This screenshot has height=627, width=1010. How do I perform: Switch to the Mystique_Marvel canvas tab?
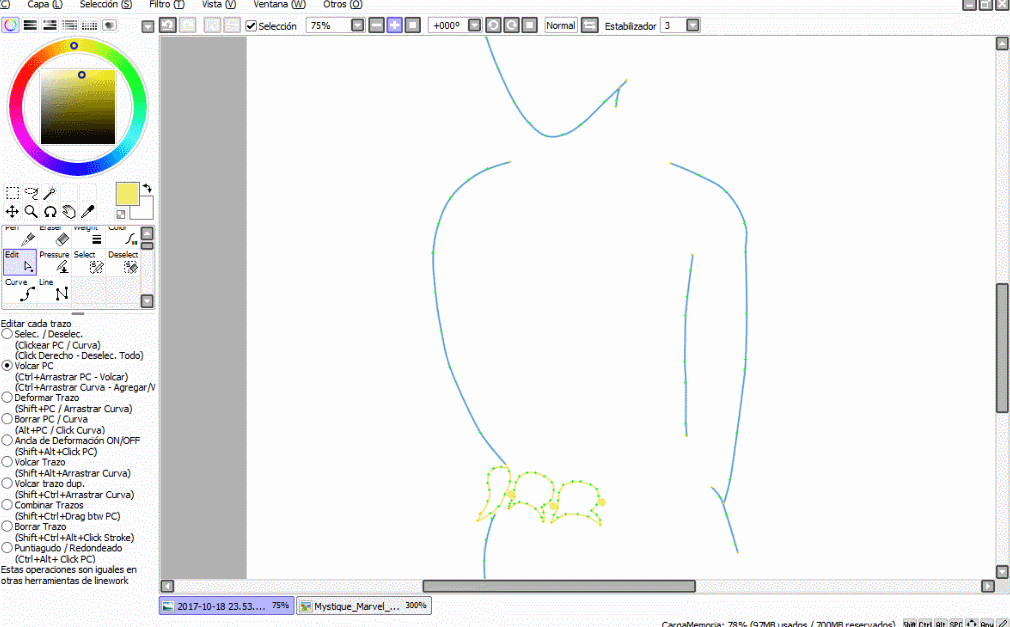(x=363, y=606)
